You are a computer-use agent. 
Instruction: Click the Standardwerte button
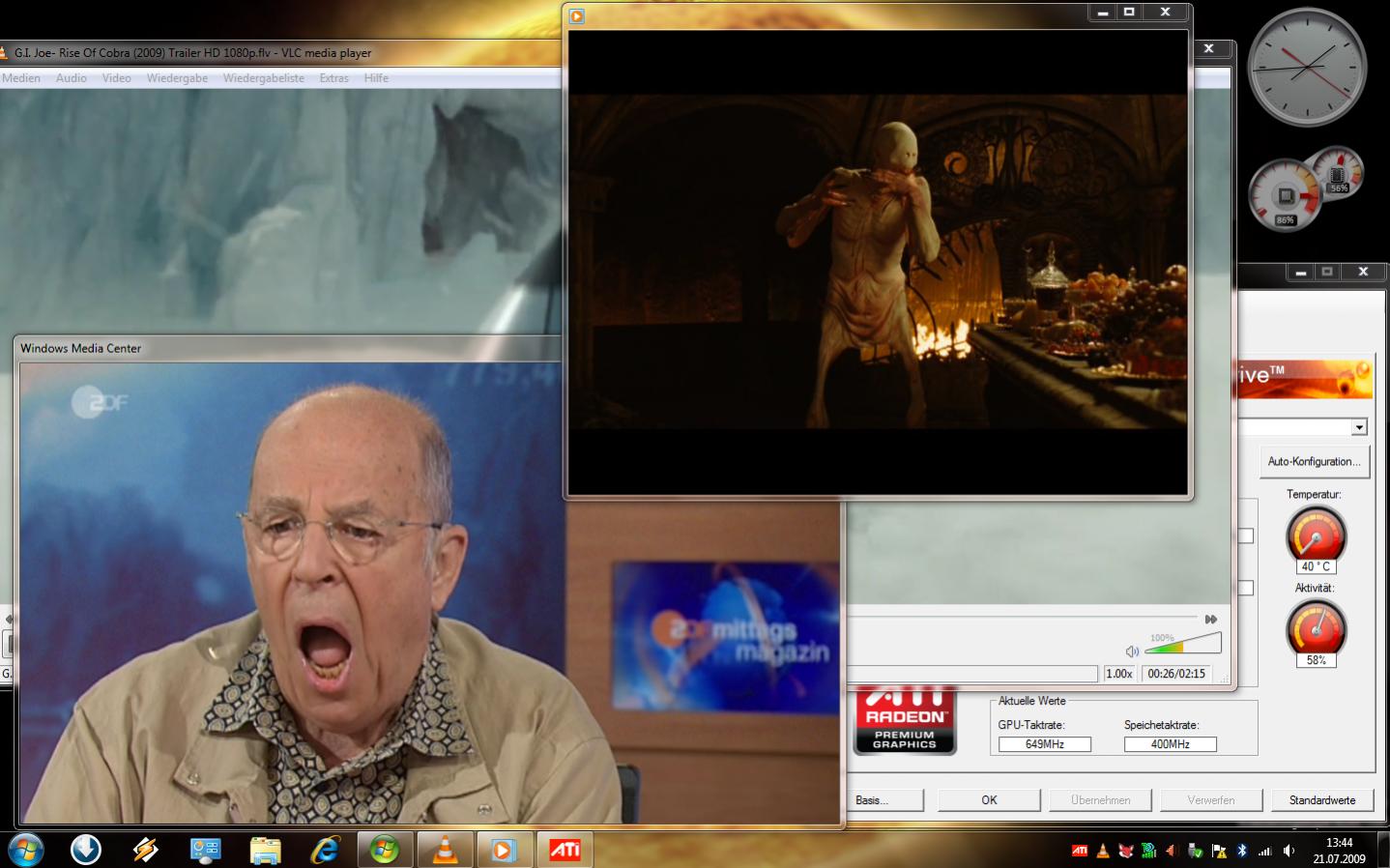click(1321, 800)
